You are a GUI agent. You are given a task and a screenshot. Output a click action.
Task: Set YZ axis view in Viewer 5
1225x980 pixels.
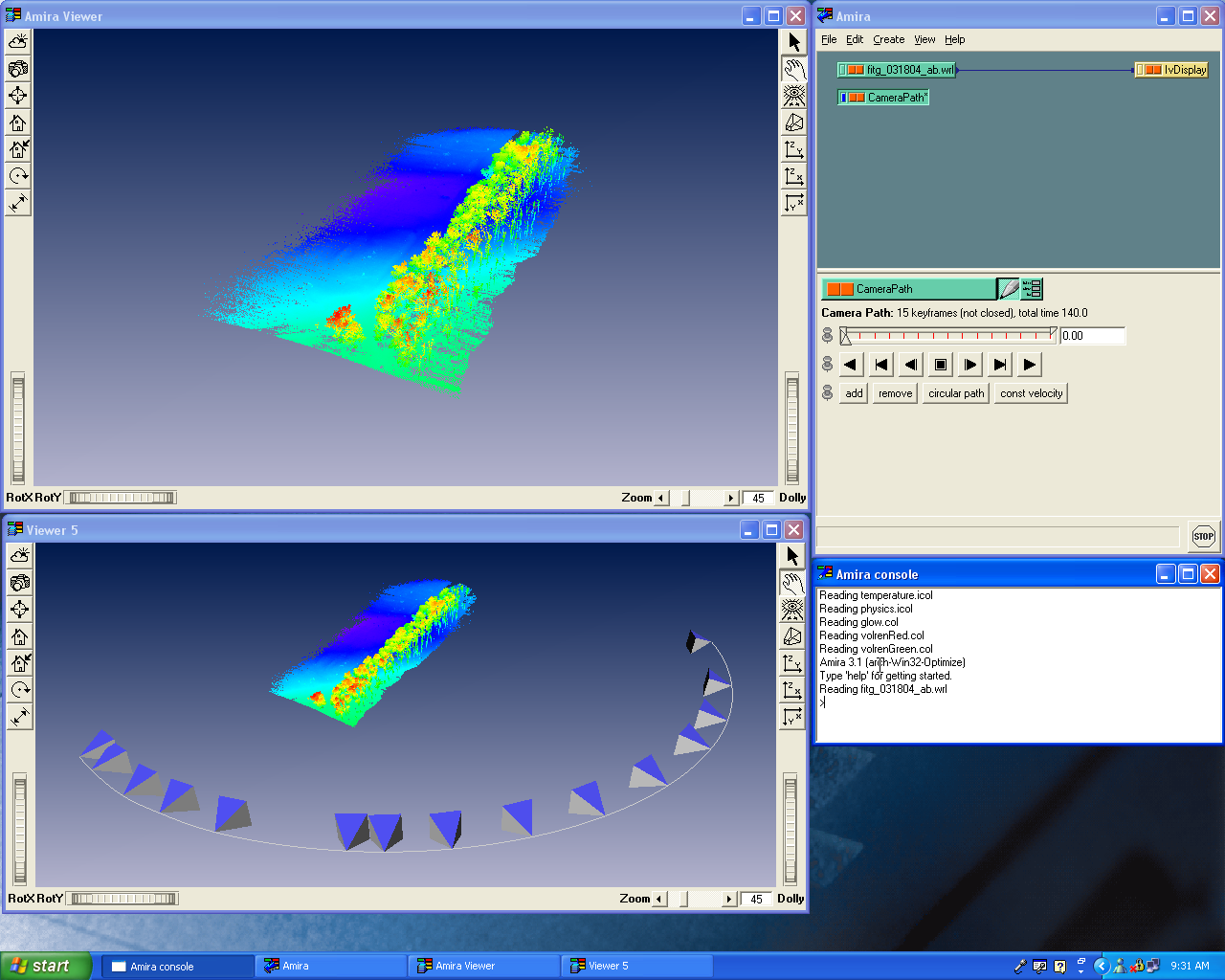tap(792, 663)
